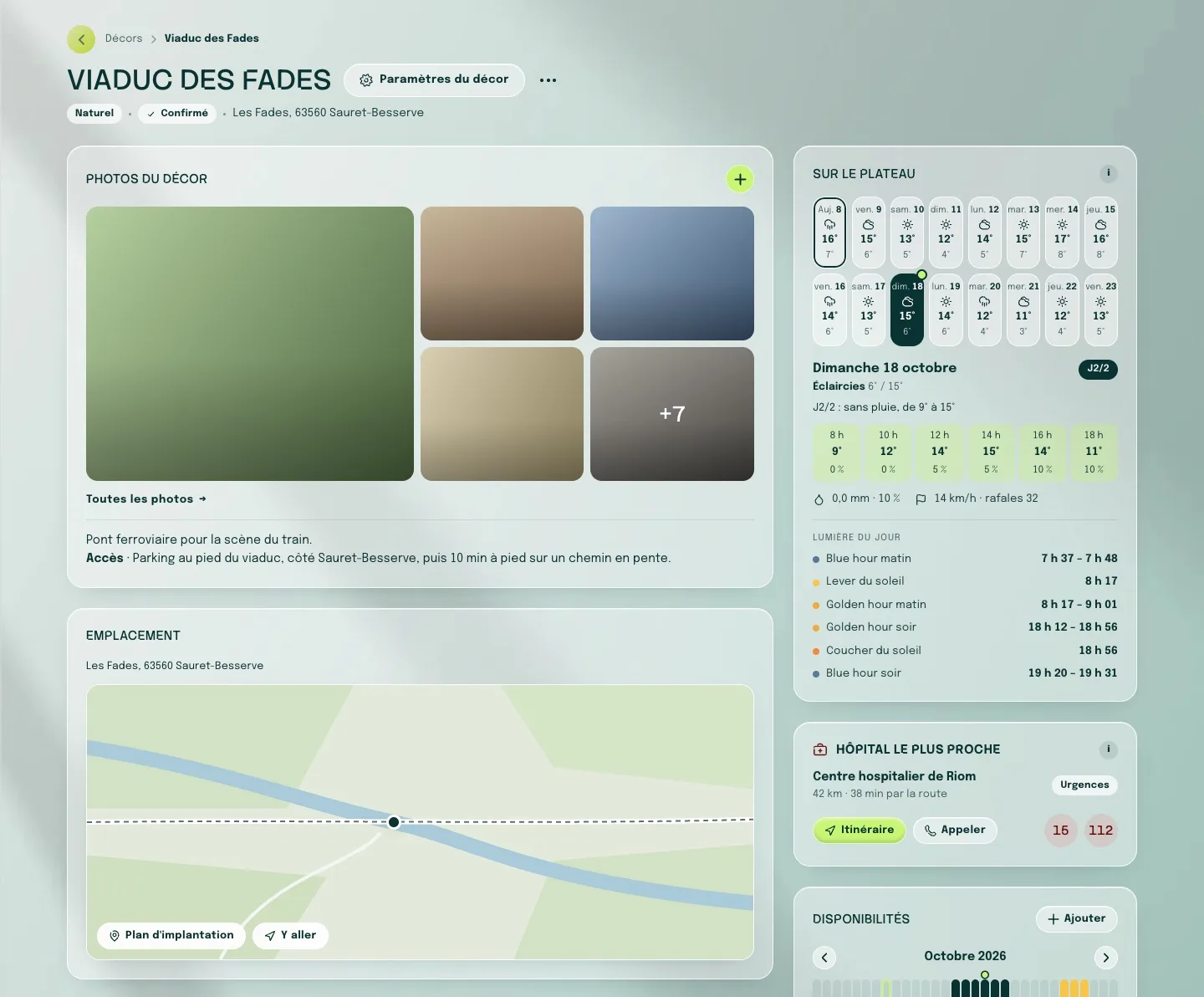Call emergency number 15
Screen dimensions: 1204x997
point(1060,831)
